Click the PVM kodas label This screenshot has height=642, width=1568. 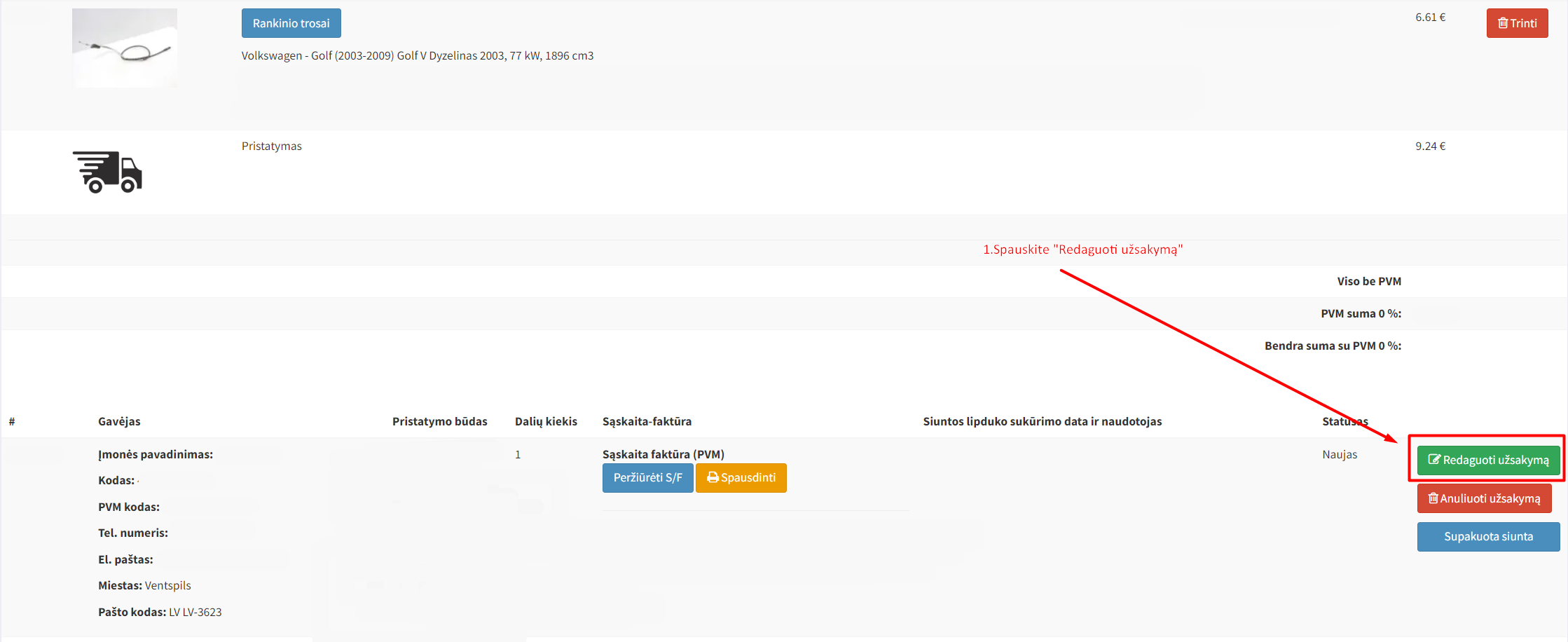pyautogui.click(x=129, y=507)
